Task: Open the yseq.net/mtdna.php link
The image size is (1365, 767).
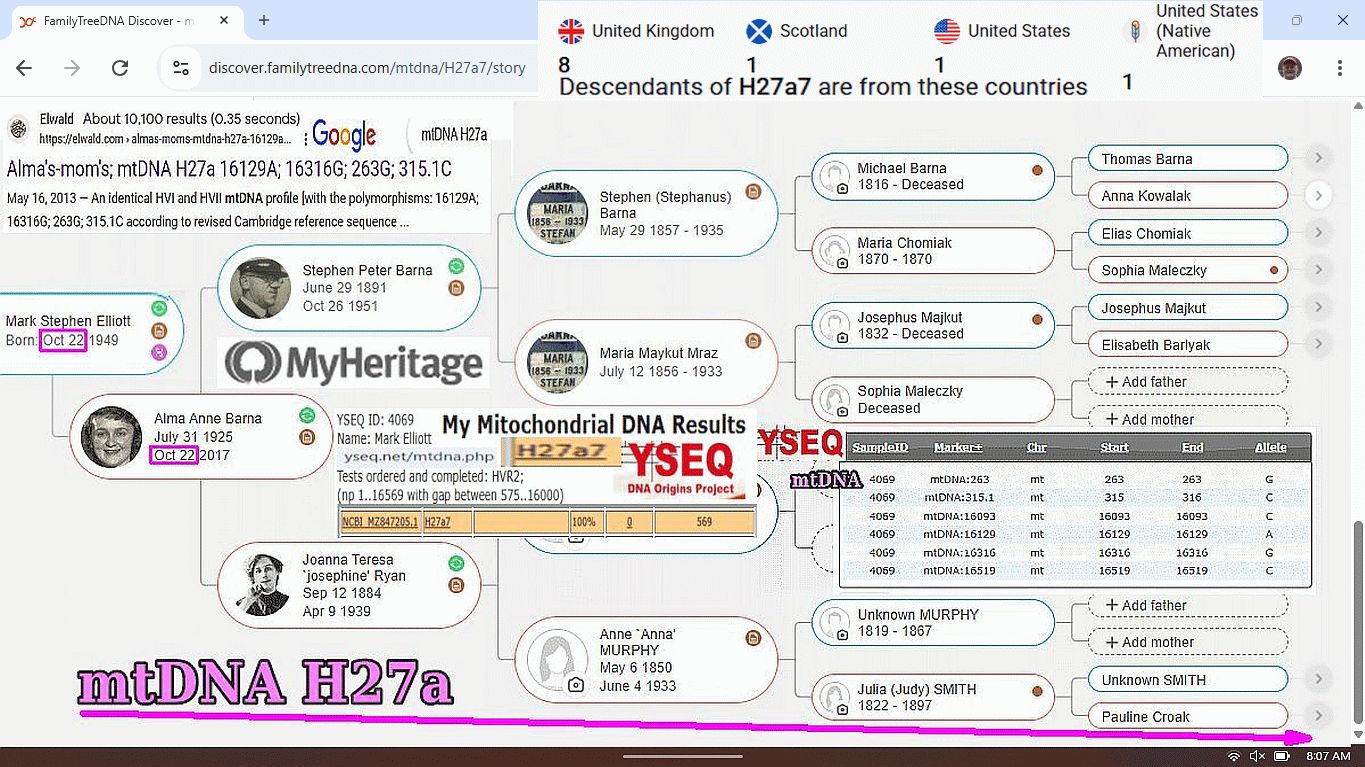Action: point(419,456)
